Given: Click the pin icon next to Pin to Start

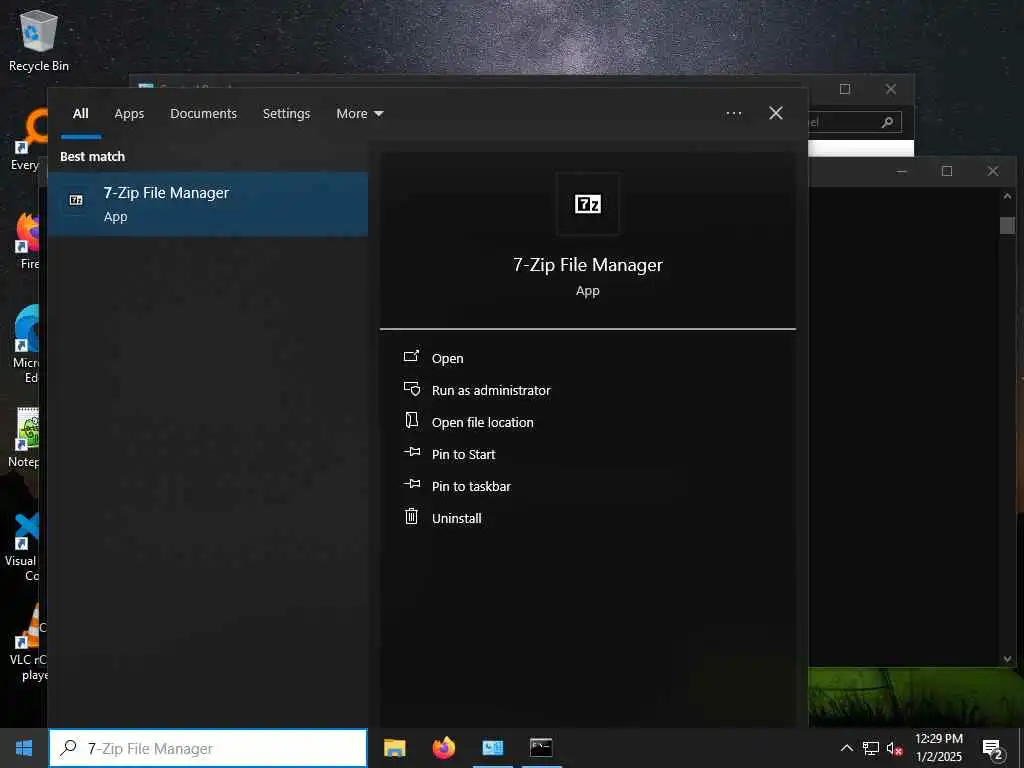Looking at the screenshot, I should click(x=412, y=452).
